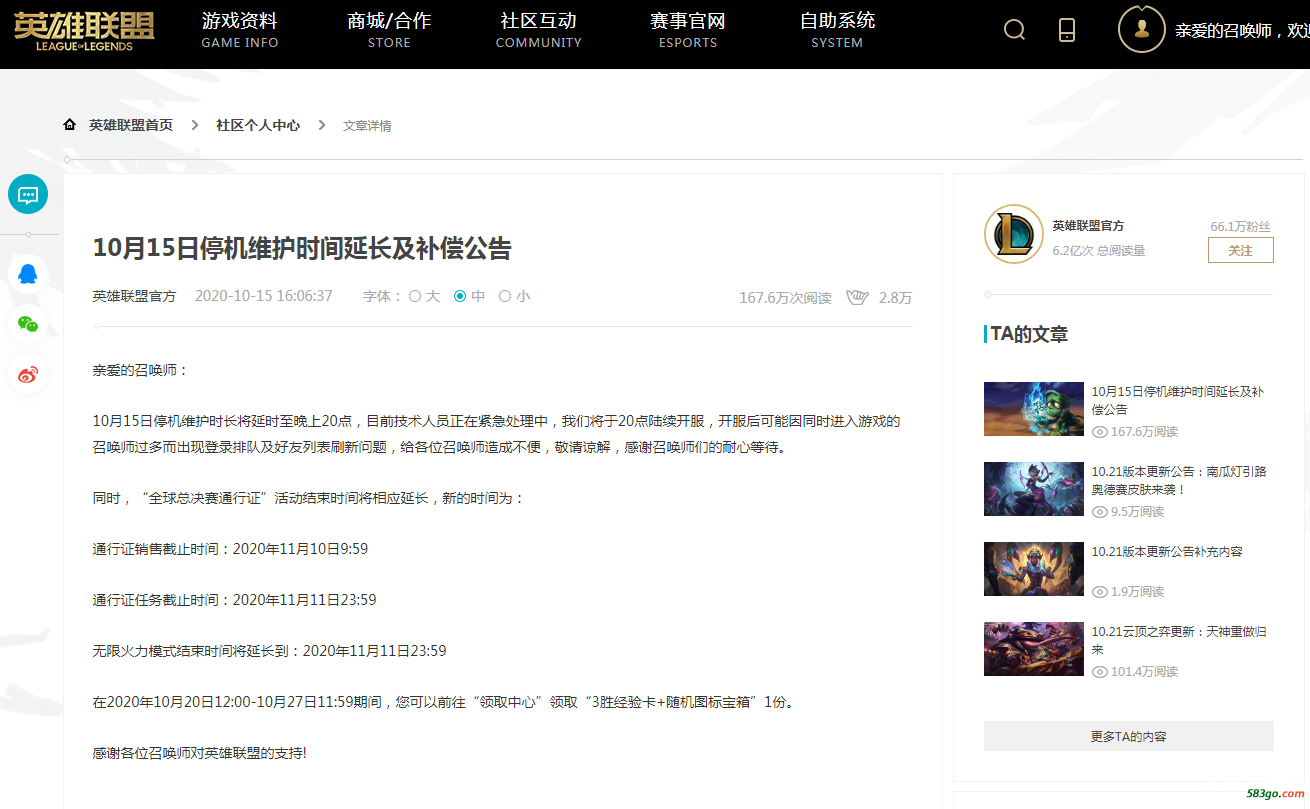Open the 游戏资料 GAME INFO menu
The height and width of the screenshot is (809, 1310).
240,30
